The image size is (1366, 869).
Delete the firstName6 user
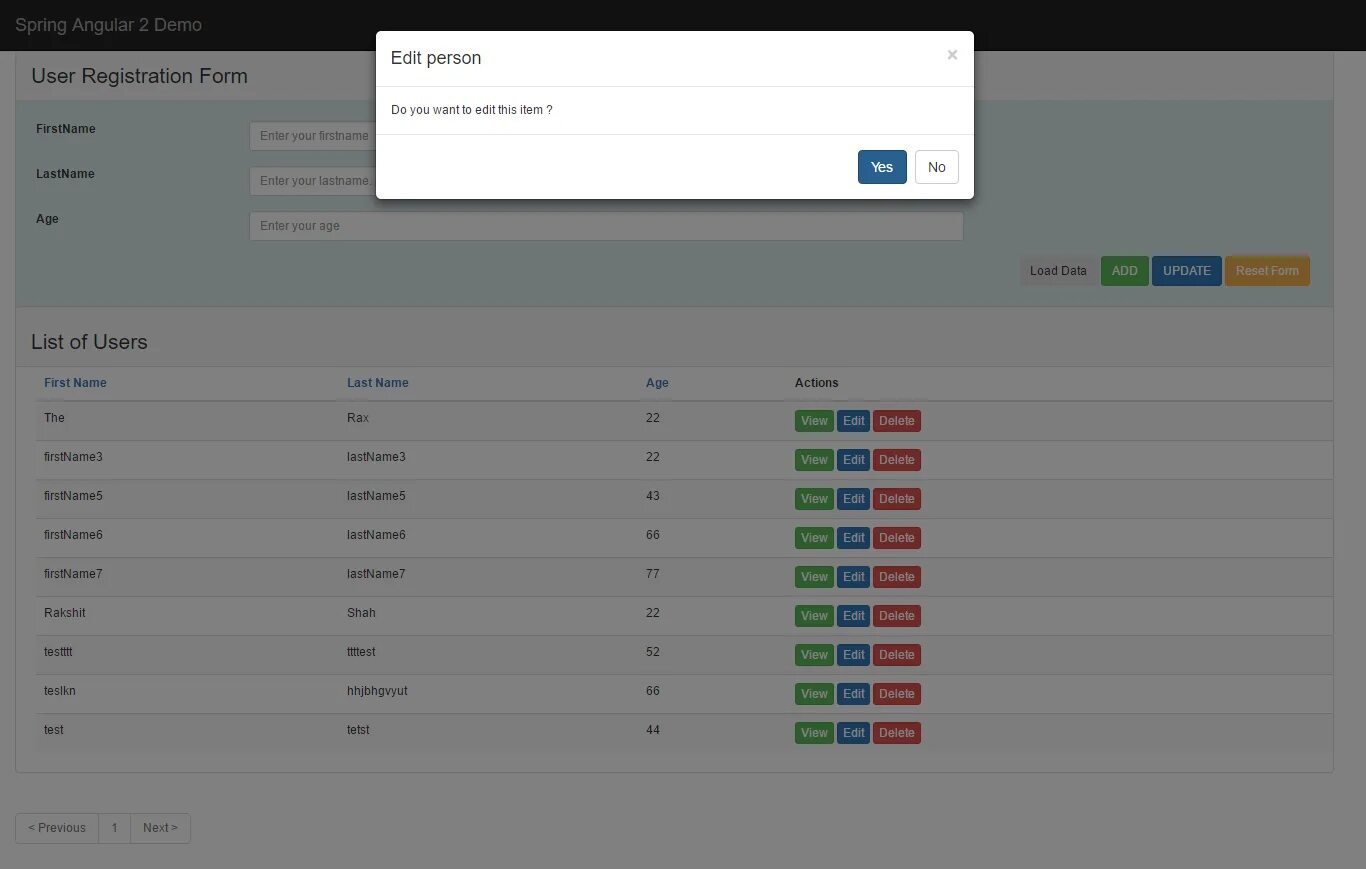[897, 538]
